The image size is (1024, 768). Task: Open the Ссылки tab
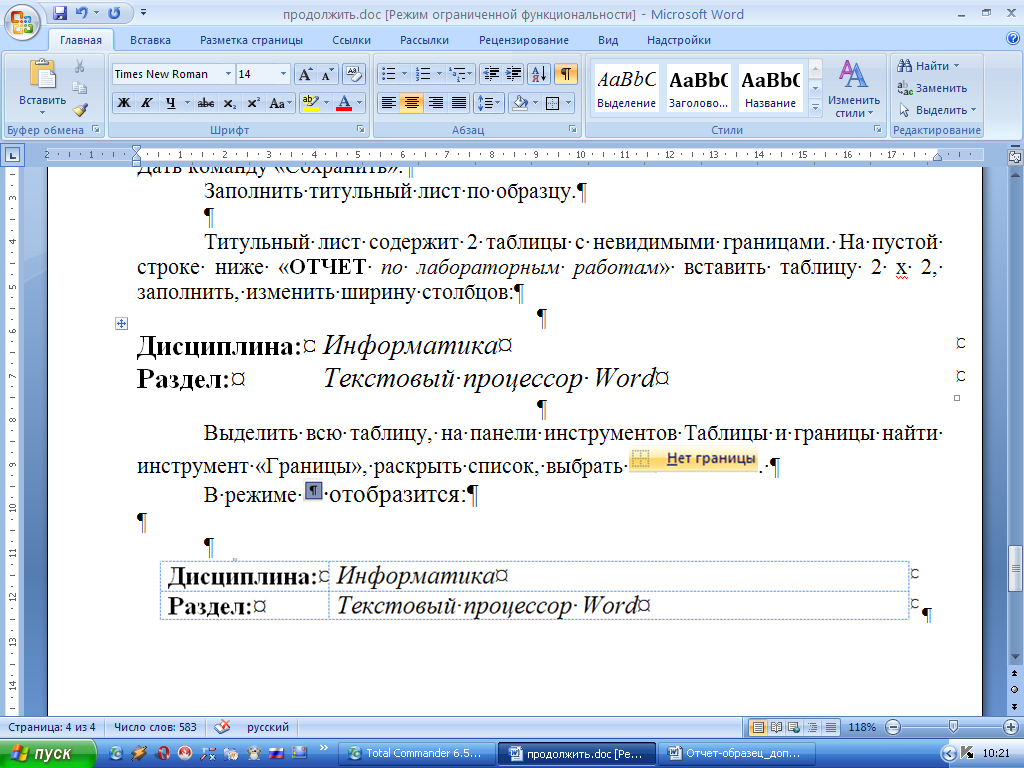[351, 40]
